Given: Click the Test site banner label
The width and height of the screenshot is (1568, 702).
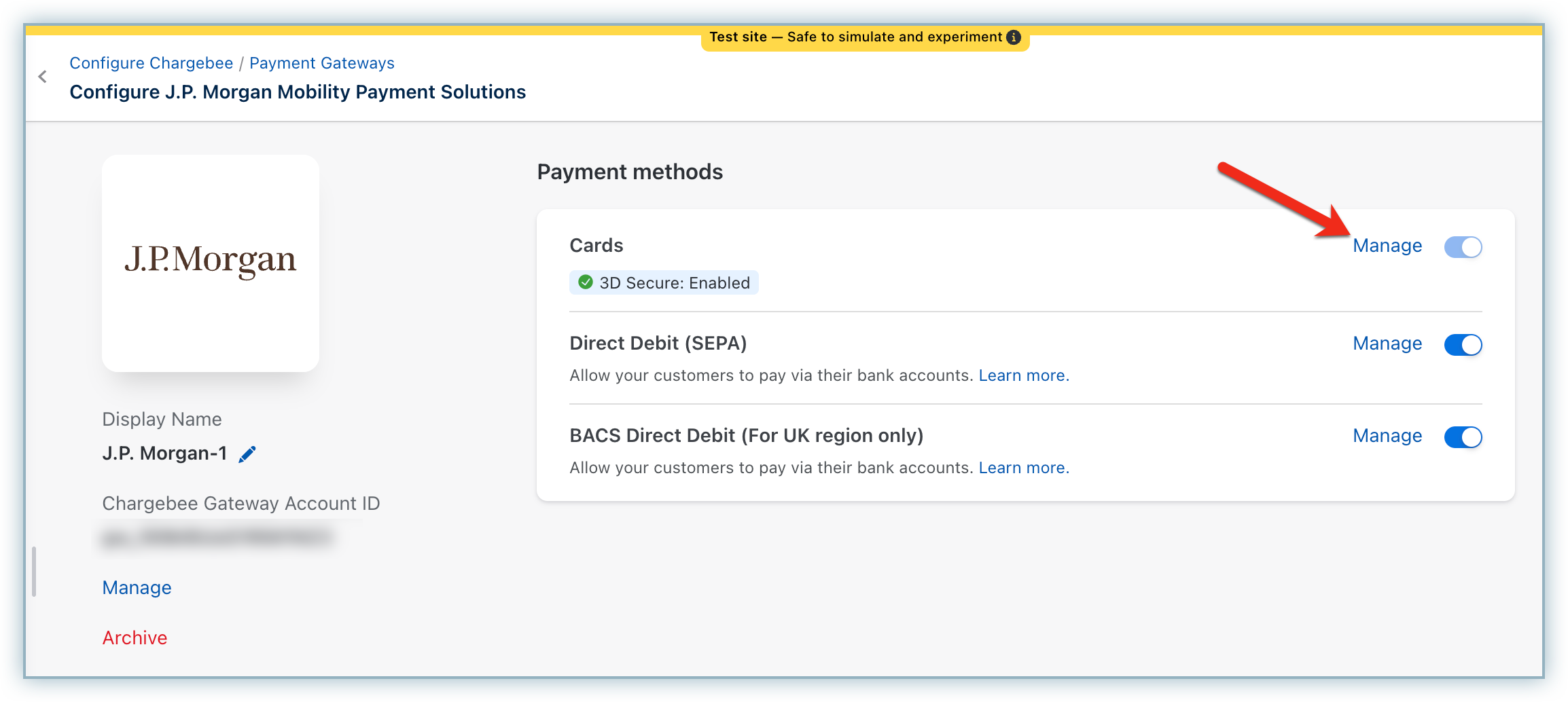Looking at the screenshot, I should (855, 37).
